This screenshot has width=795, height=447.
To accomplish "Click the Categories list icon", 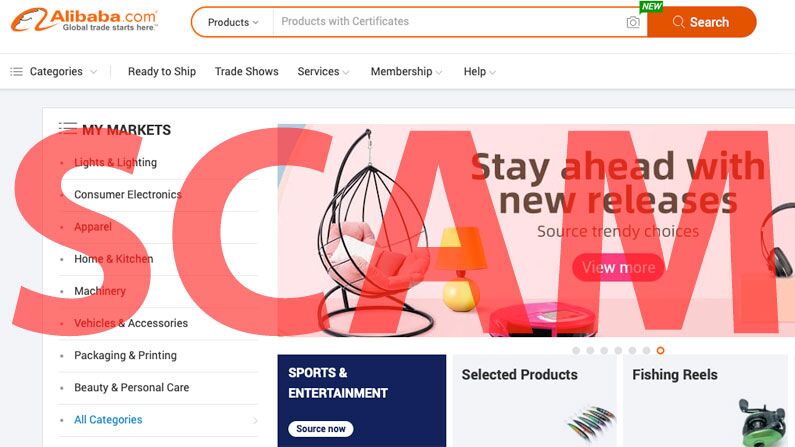I will click(16, 71).
